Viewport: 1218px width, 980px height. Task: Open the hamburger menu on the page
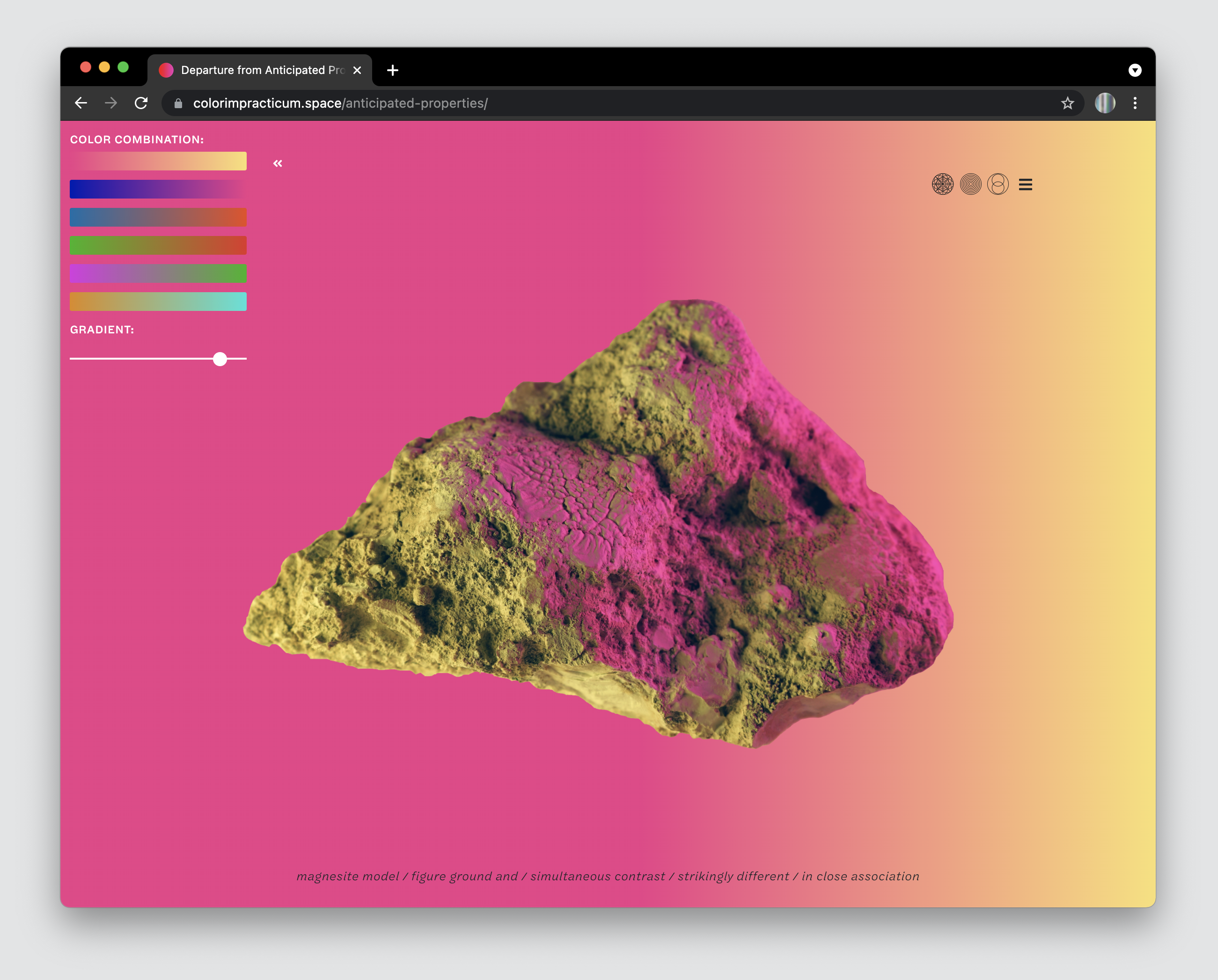pyautogui.click(x=1025, y=185)
